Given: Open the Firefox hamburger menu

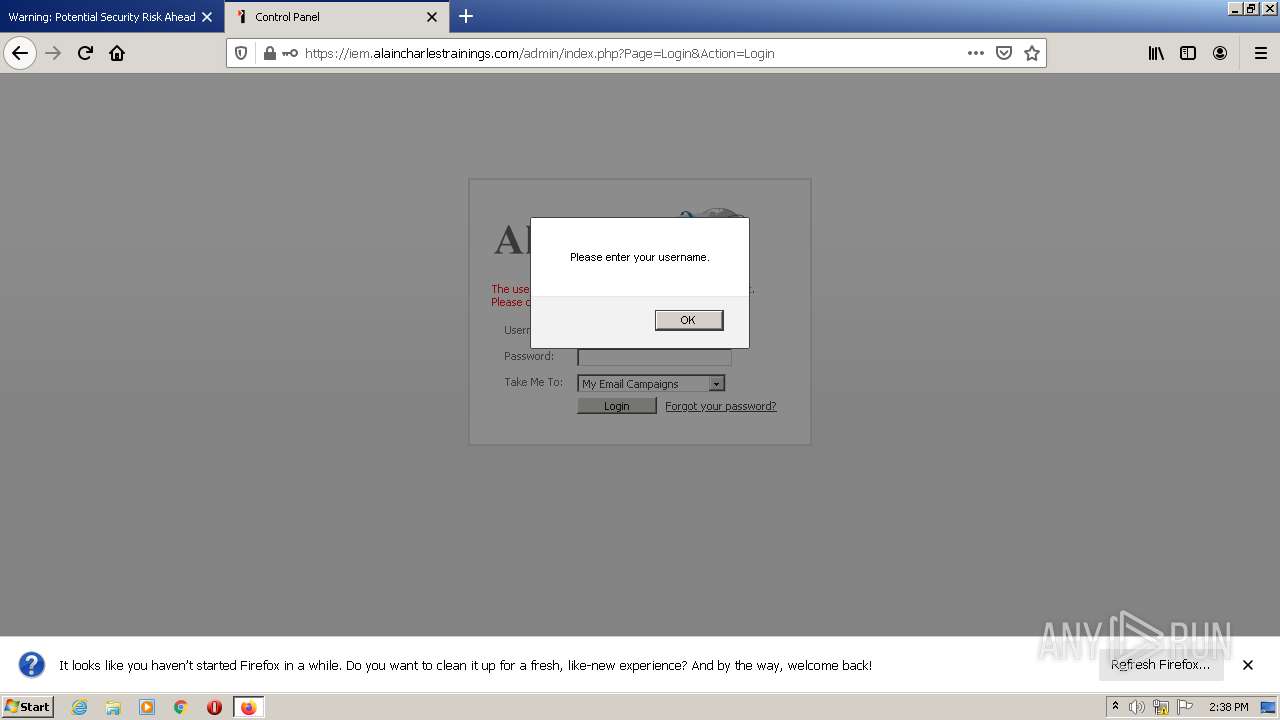Looking at the screenshot, I should click(1260, 53).
